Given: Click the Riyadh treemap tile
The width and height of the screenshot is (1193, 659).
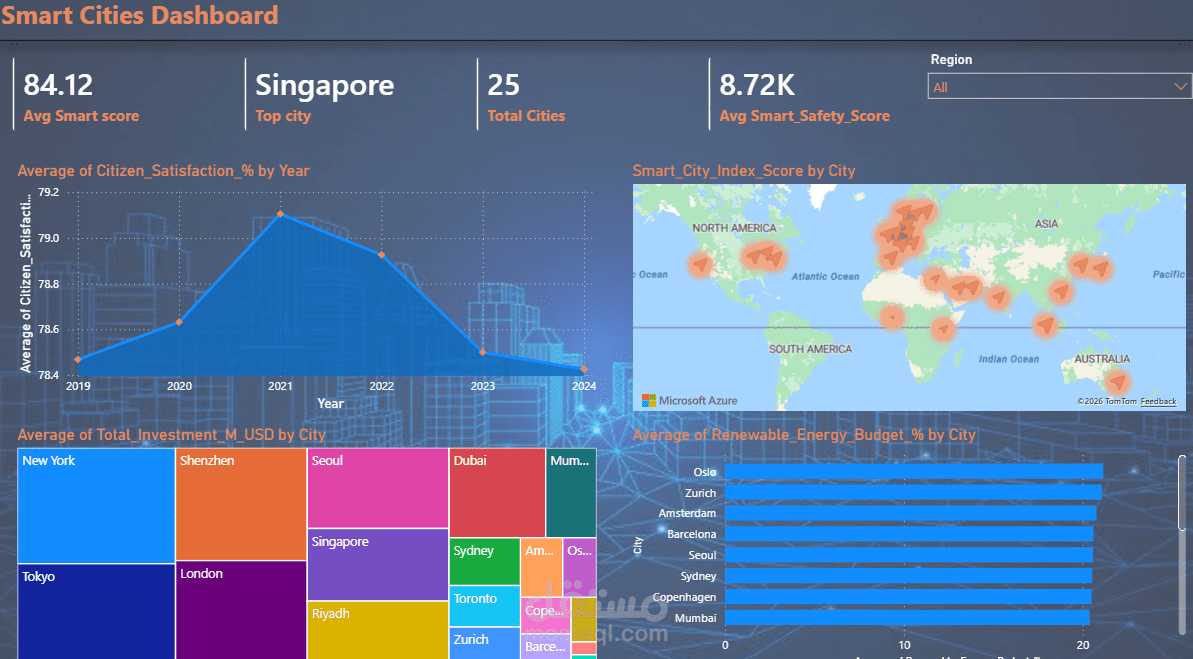Looking at the screenshot, I should (x=377, y=630).
